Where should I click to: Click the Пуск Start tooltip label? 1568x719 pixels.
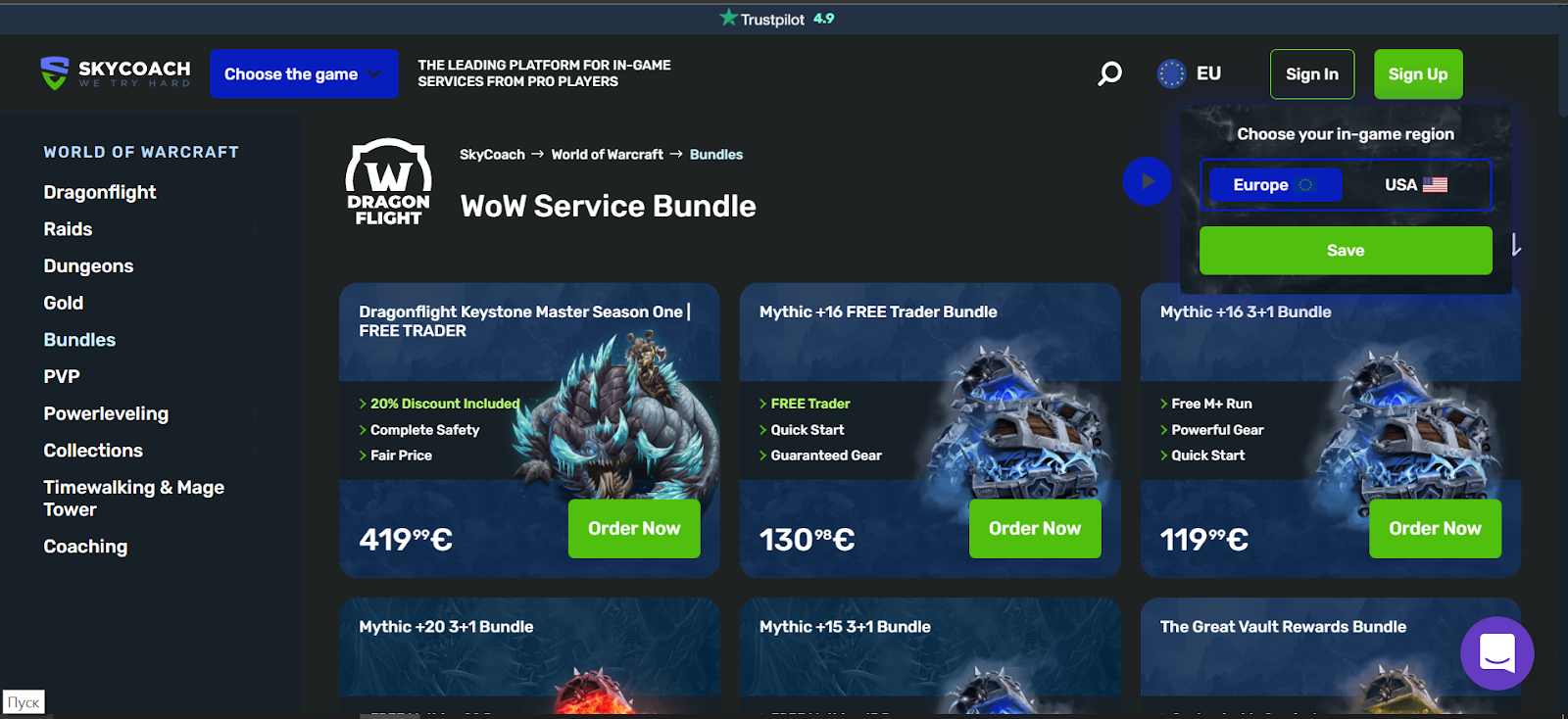pyautogui.click(x=24, y=702)
